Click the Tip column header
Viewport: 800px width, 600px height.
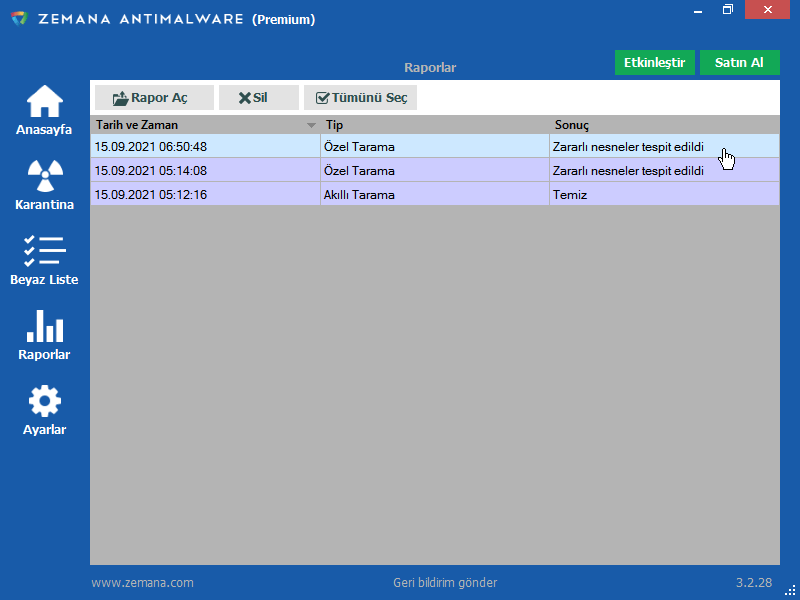(435, 125)
